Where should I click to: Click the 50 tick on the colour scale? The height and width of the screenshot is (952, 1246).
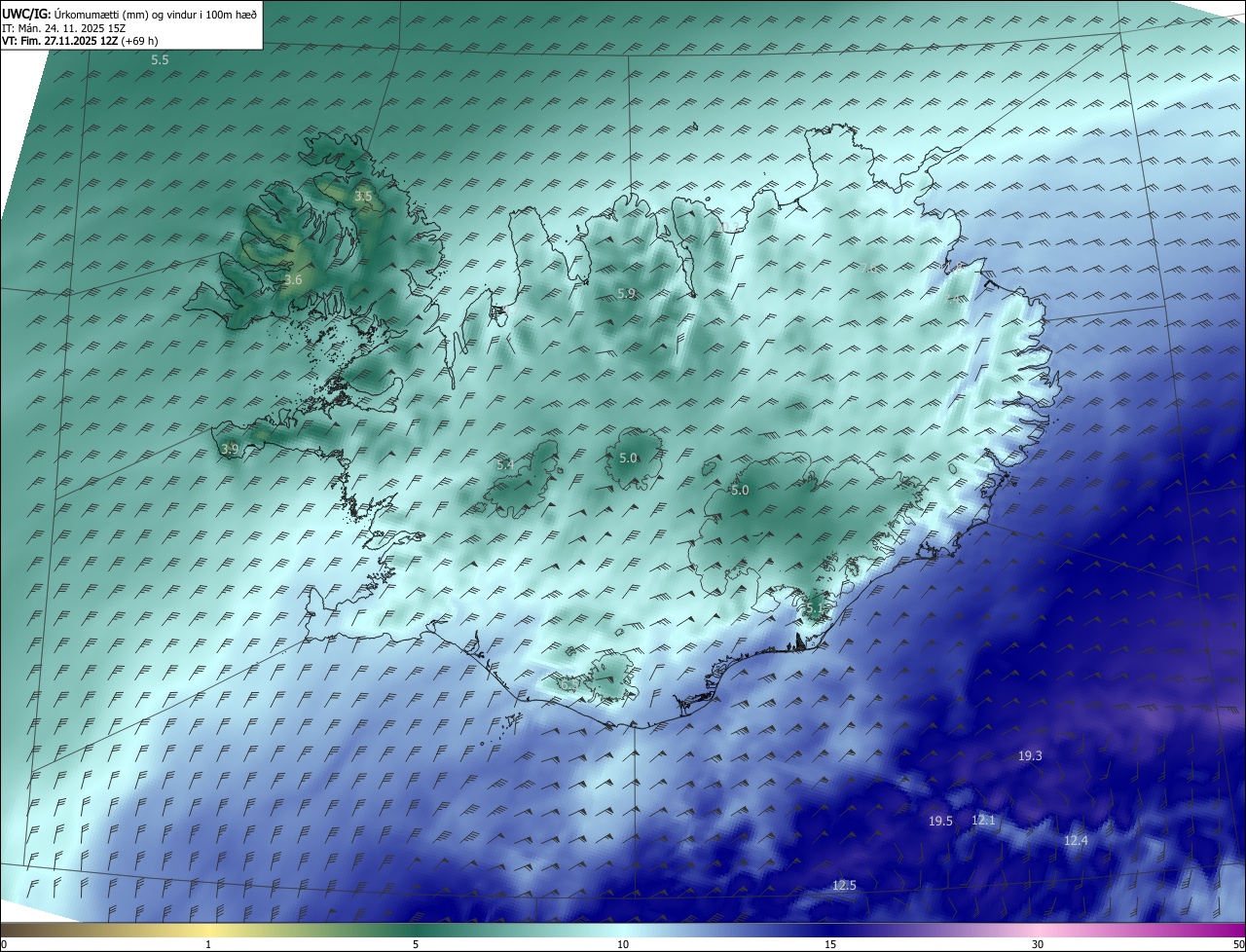pos(1238,944)
